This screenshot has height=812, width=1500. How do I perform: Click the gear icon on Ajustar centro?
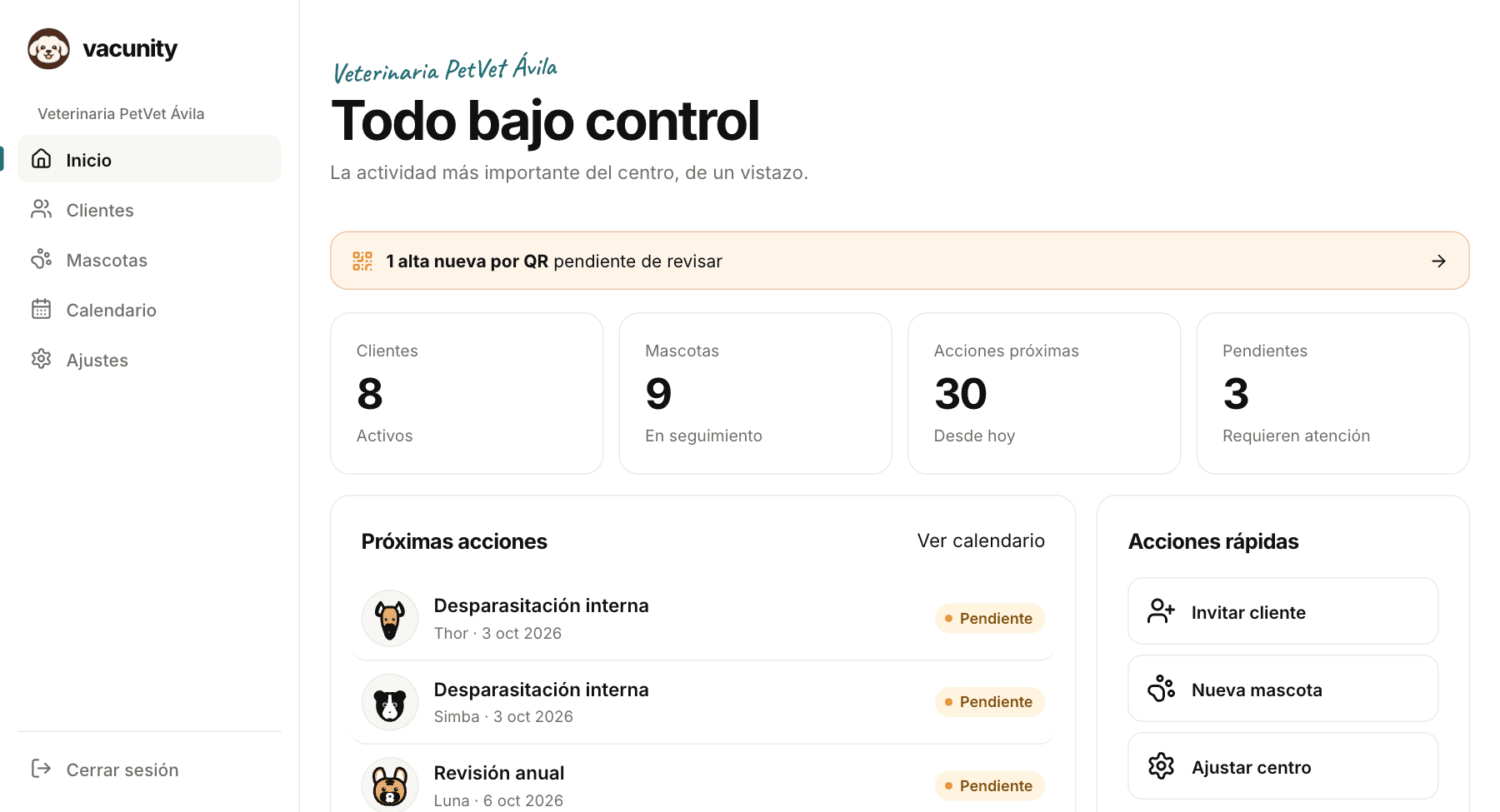click(x=1161, y=766)
